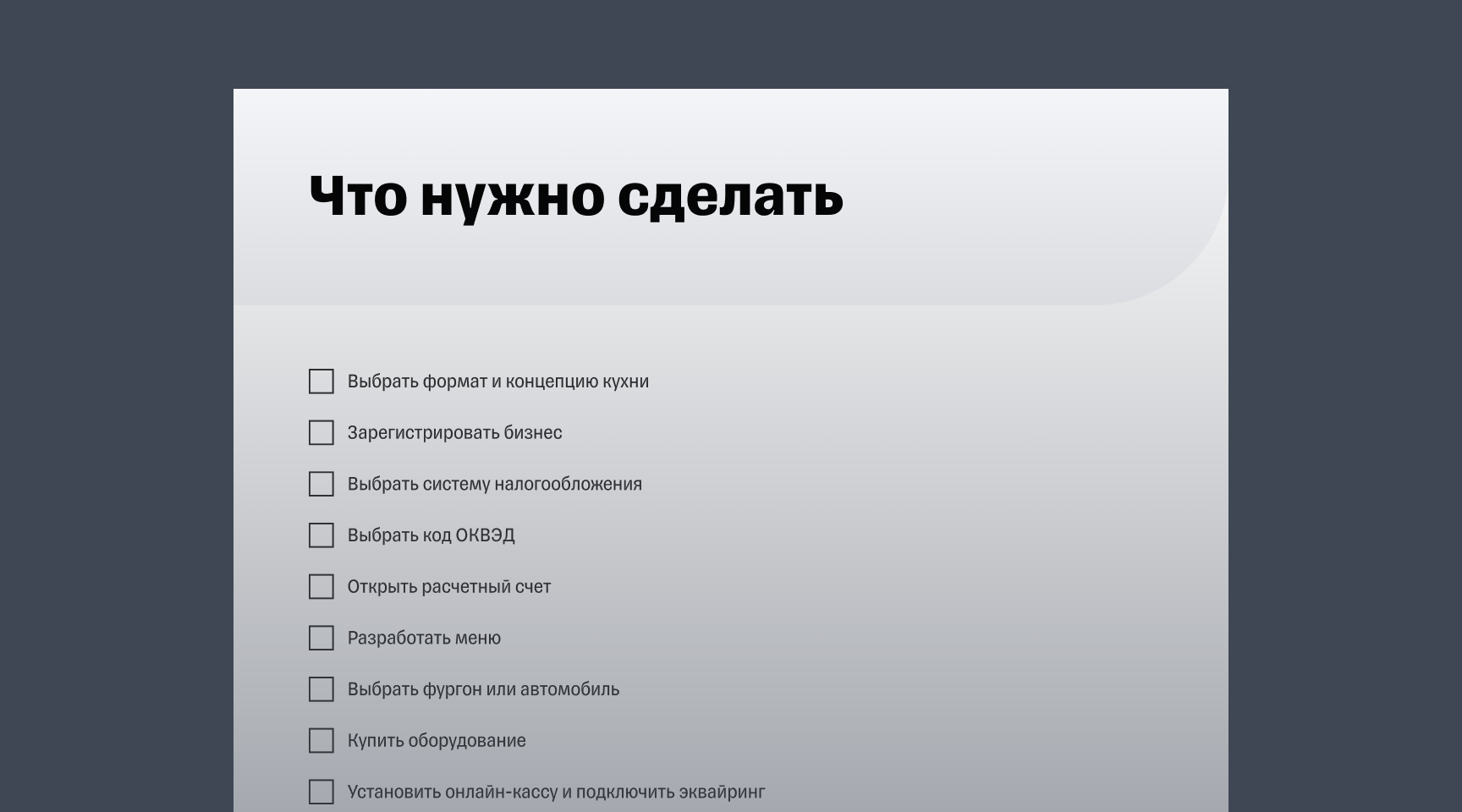Click the label Купить оборудование
Image resolution: width=1462 pixels, height=812 pixels.
coord(437,741)
